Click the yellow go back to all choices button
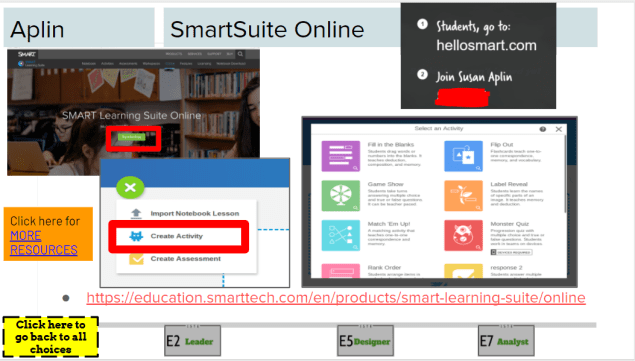This screenshot has width=635, height=361. point(51,337)
